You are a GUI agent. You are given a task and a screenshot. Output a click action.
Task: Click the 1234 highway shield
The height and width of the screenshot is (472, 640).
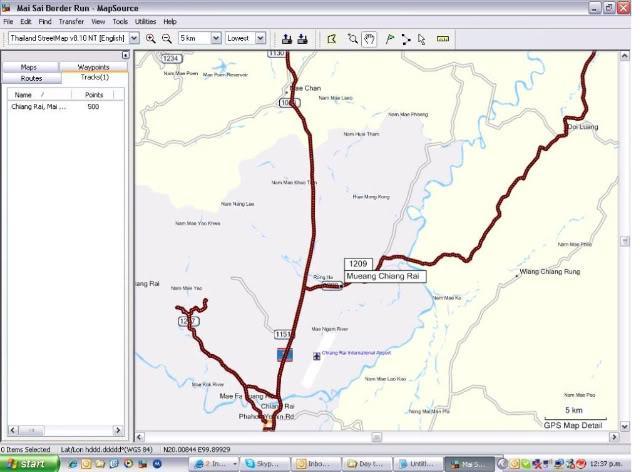(x=171, y=58)
